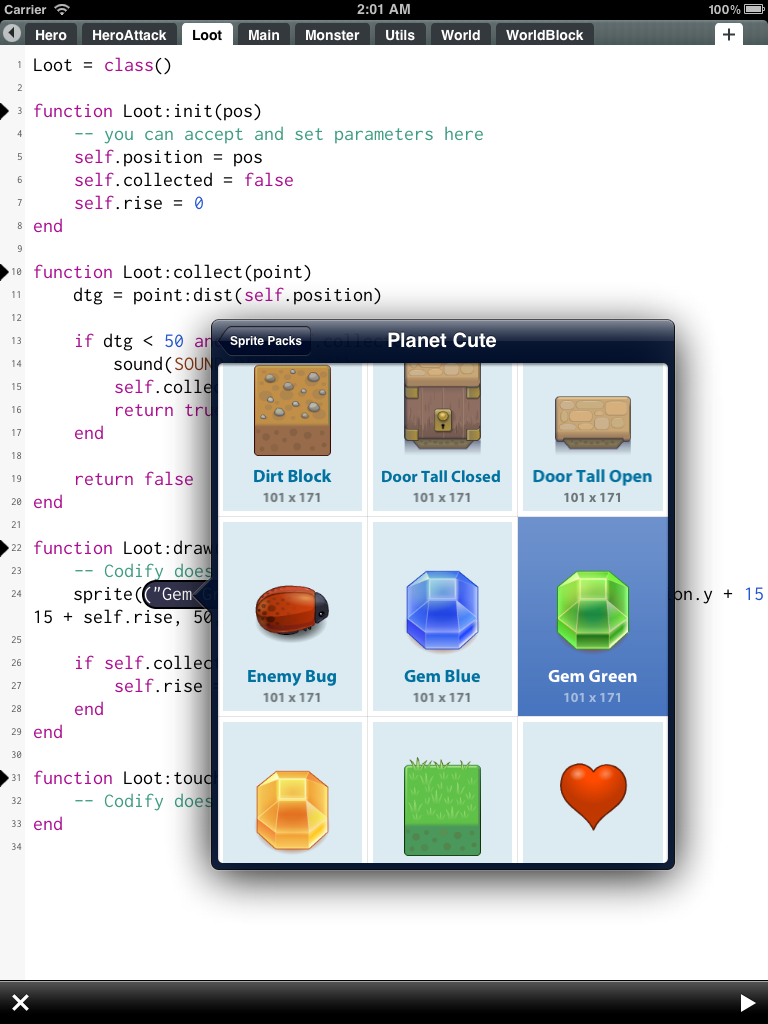
Task: Choose the Gem Blue sprite
Action: pos(441,616)
